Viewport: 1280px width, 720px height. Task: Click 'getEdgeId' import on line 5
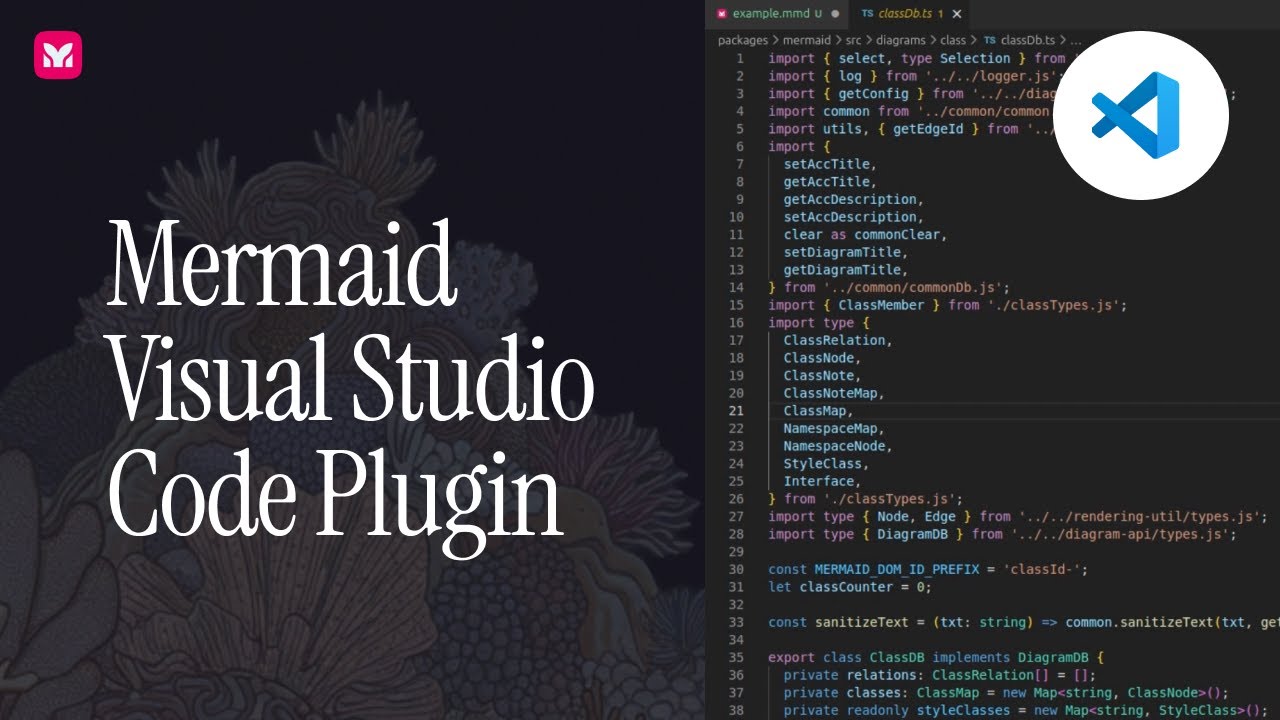(x=928, y=129)
